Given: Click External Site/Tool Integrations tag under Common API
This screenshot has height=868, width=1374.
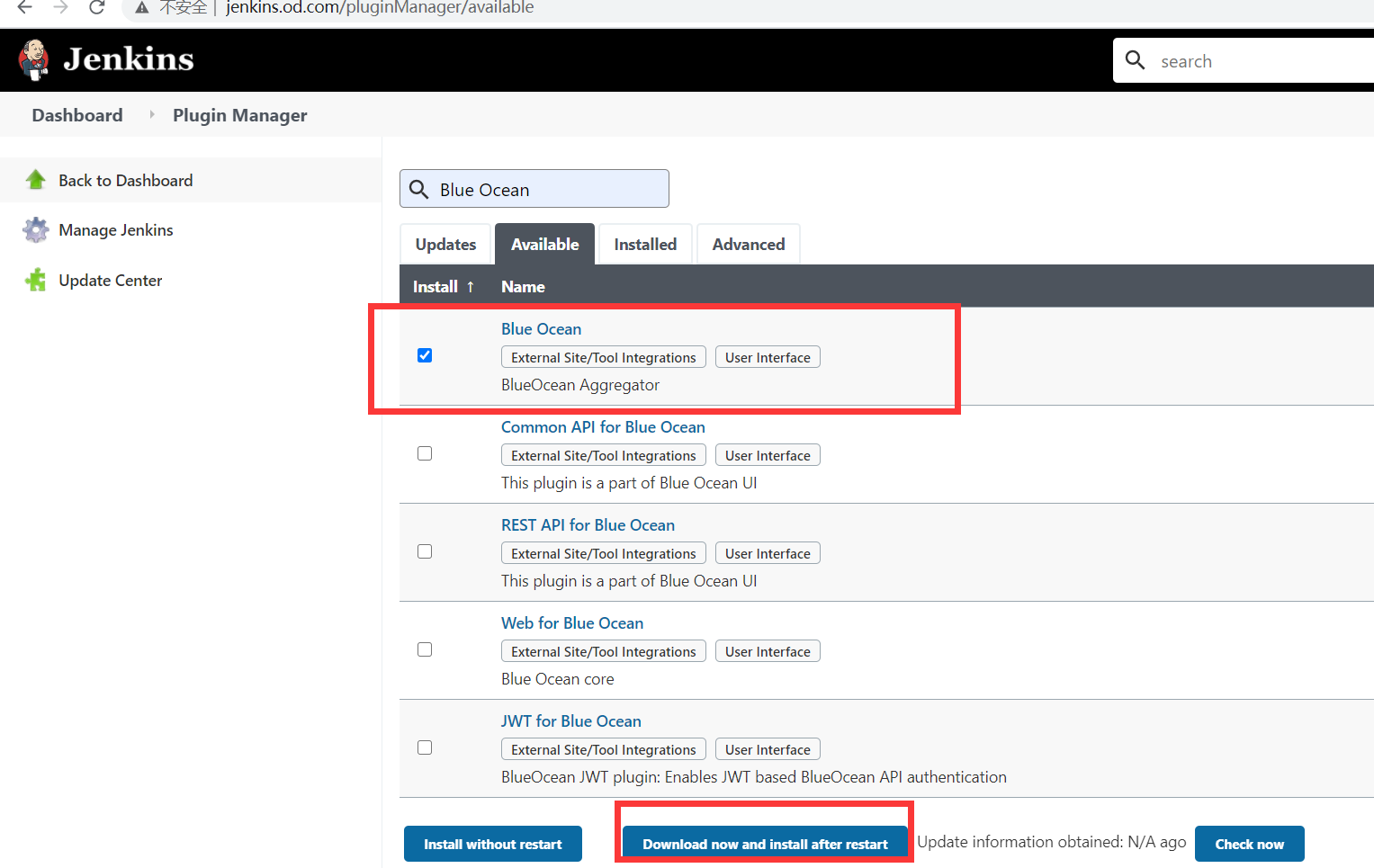Looking at the screenshot, I should 604,455.
